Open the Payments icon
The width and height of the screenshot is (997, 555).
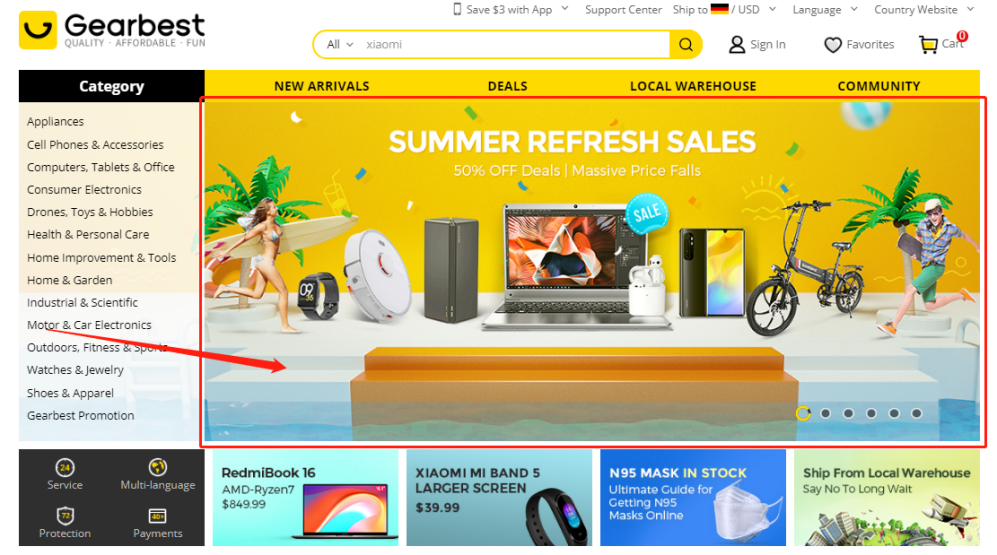[x=157, y=516]
